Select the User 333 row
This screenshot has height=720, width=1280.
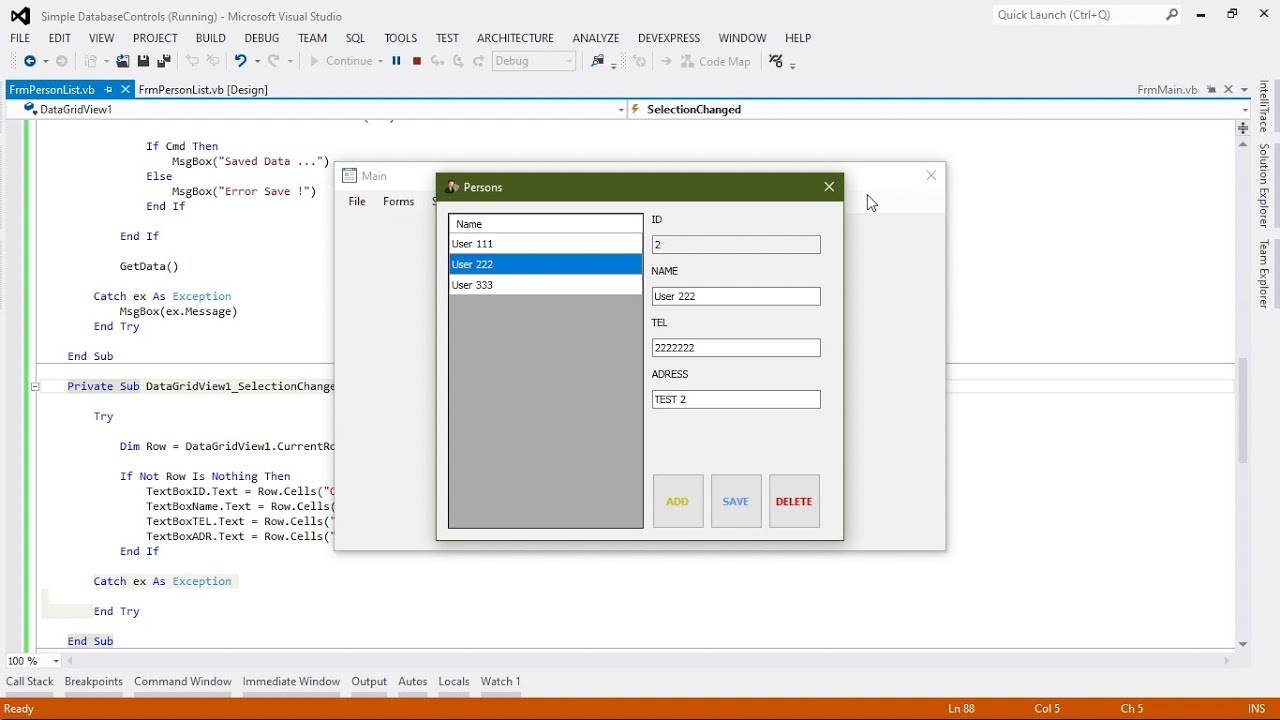[545, 285]
